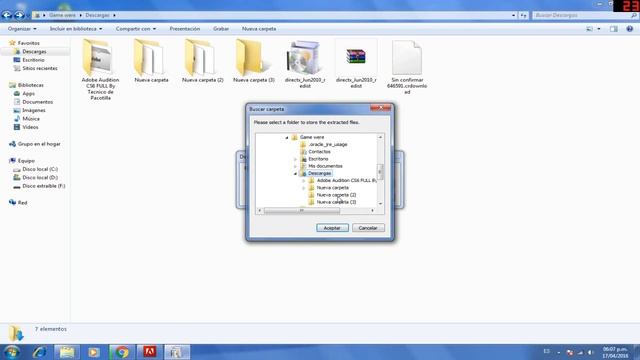Viewport: 640px width, 360px height.
Task: Select .oracle_jre_usage folder in tree
Action: (327, 144)
